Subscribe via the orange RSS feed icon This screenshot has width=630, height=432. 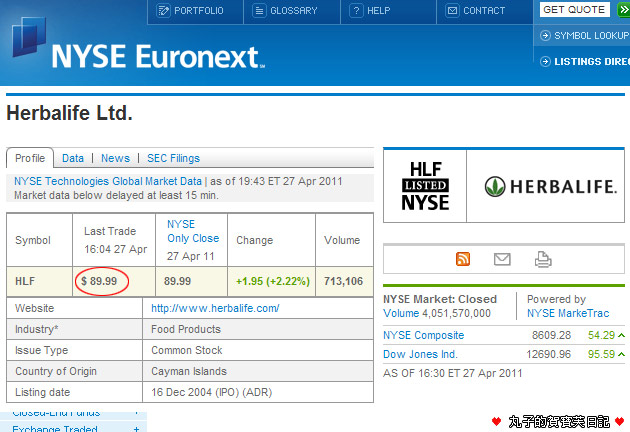point(463,259)
